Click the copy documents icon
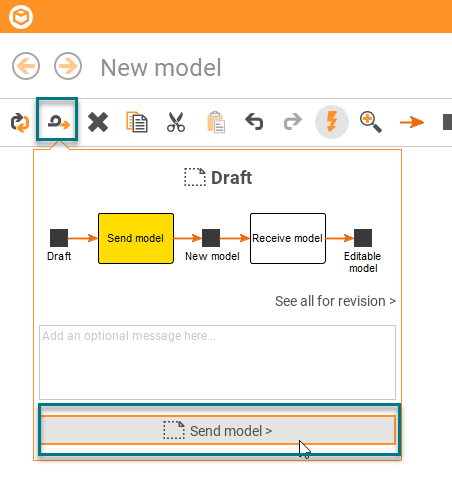The image size is (452, 487). [x=137, y=122]
